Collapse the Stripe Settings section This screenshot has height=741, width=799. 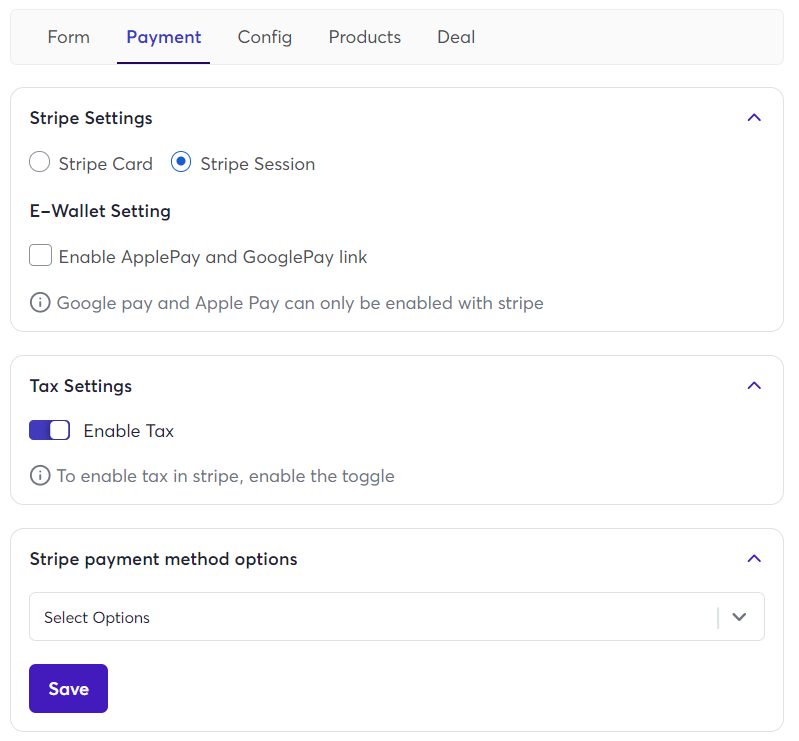tap(754, 118)
